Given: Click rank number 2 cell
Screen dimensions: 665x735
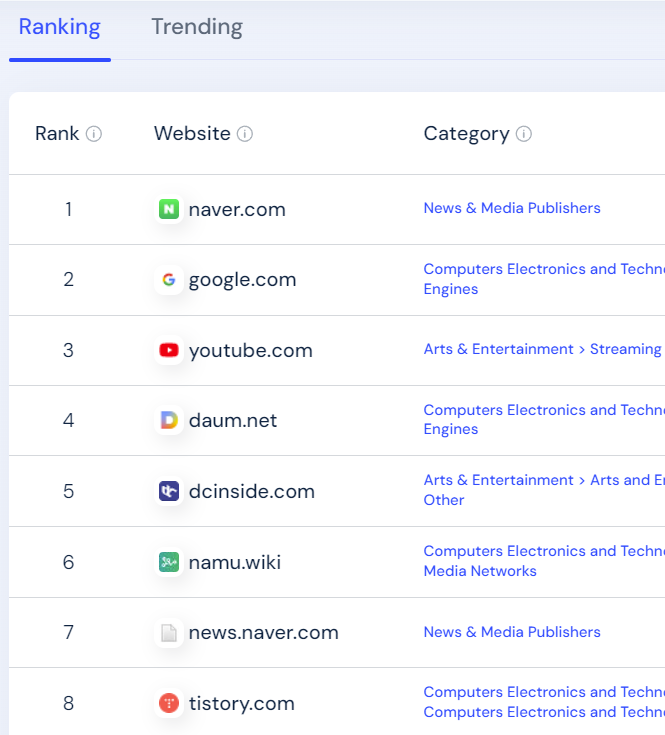Looking at the screenshot, I should click(68, 280).
